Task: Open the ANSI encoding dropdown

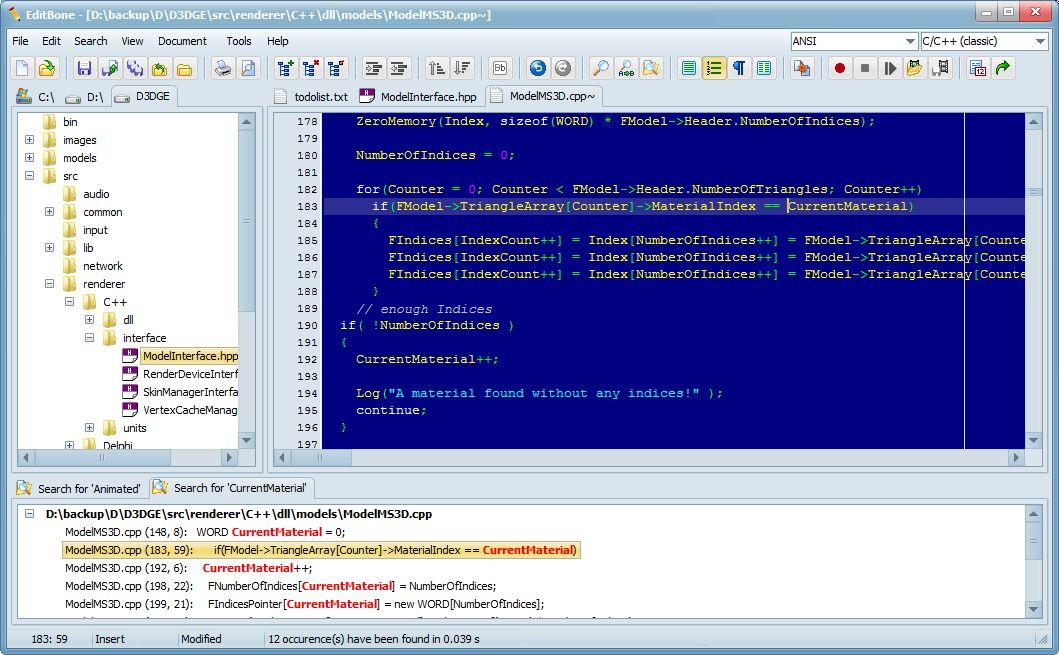Action: (854, 41)
